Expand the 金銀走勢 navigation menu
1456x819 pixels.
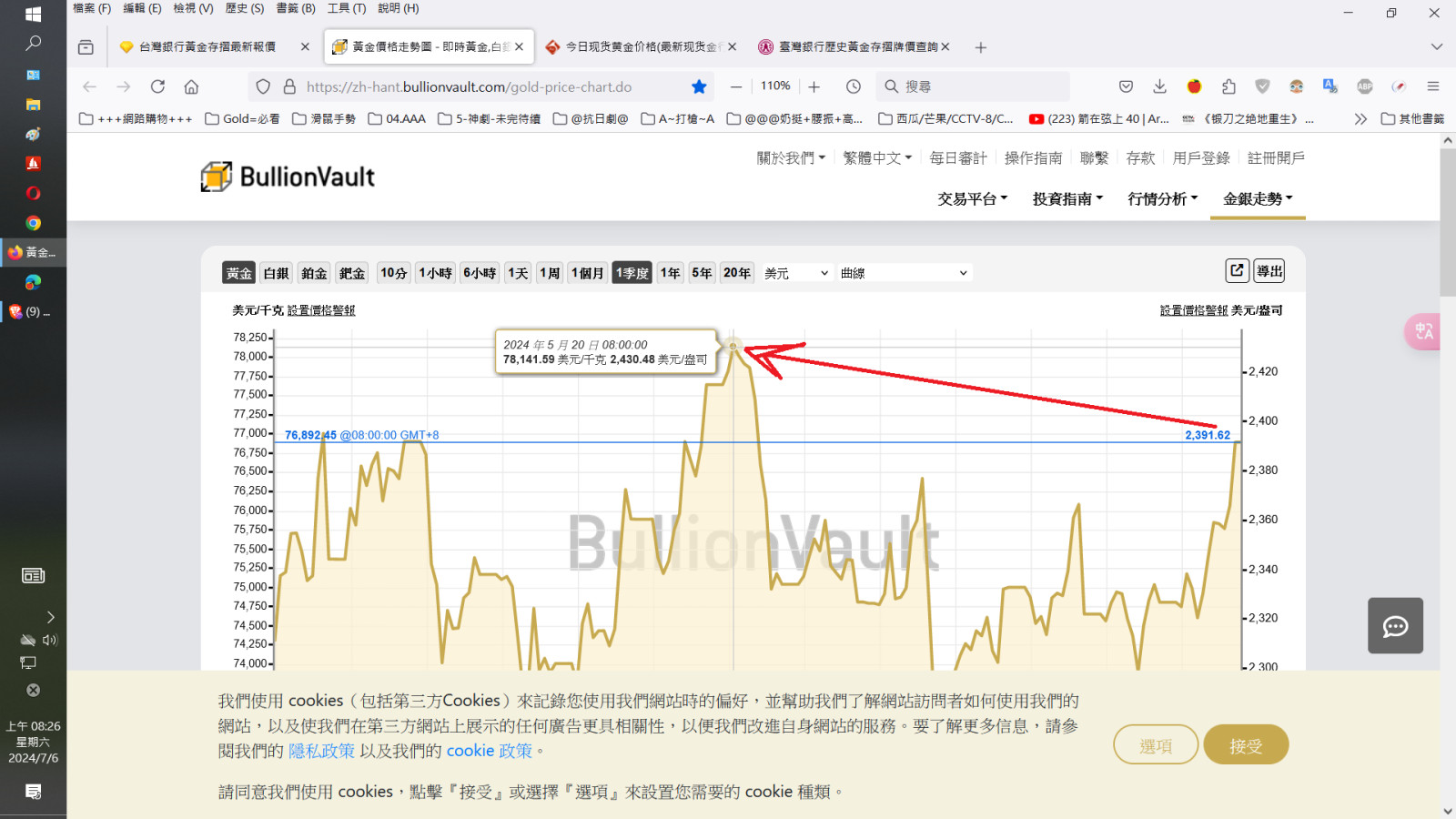click(1258, 198)
